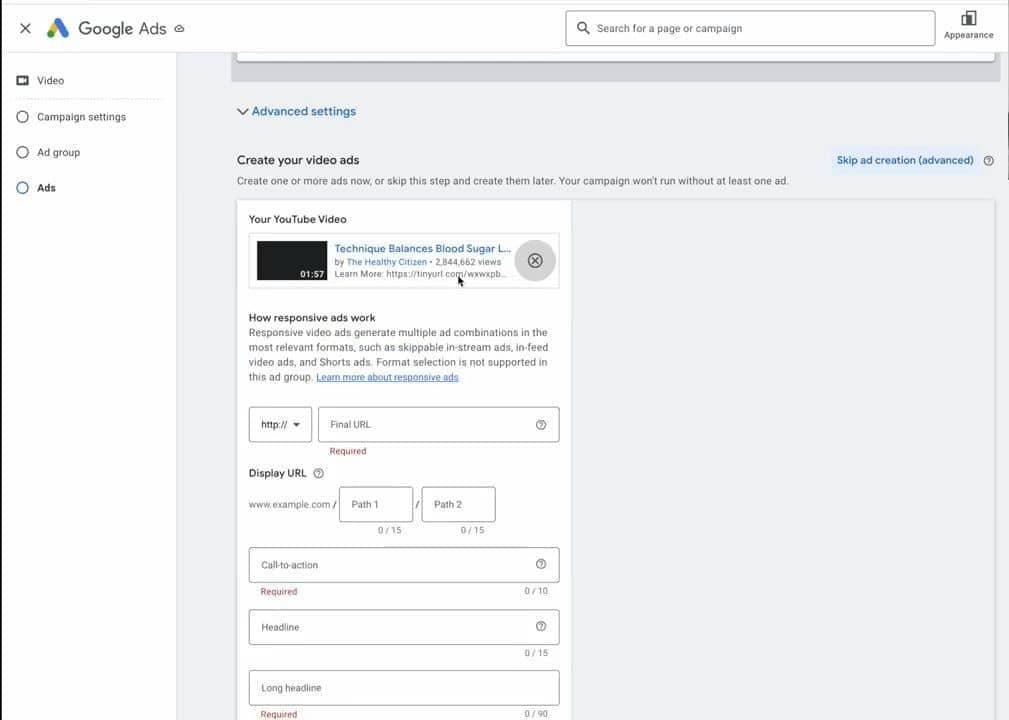Open the http:// protocol dropdown
The image size is (1009, 720).
[x=280, y=424]
